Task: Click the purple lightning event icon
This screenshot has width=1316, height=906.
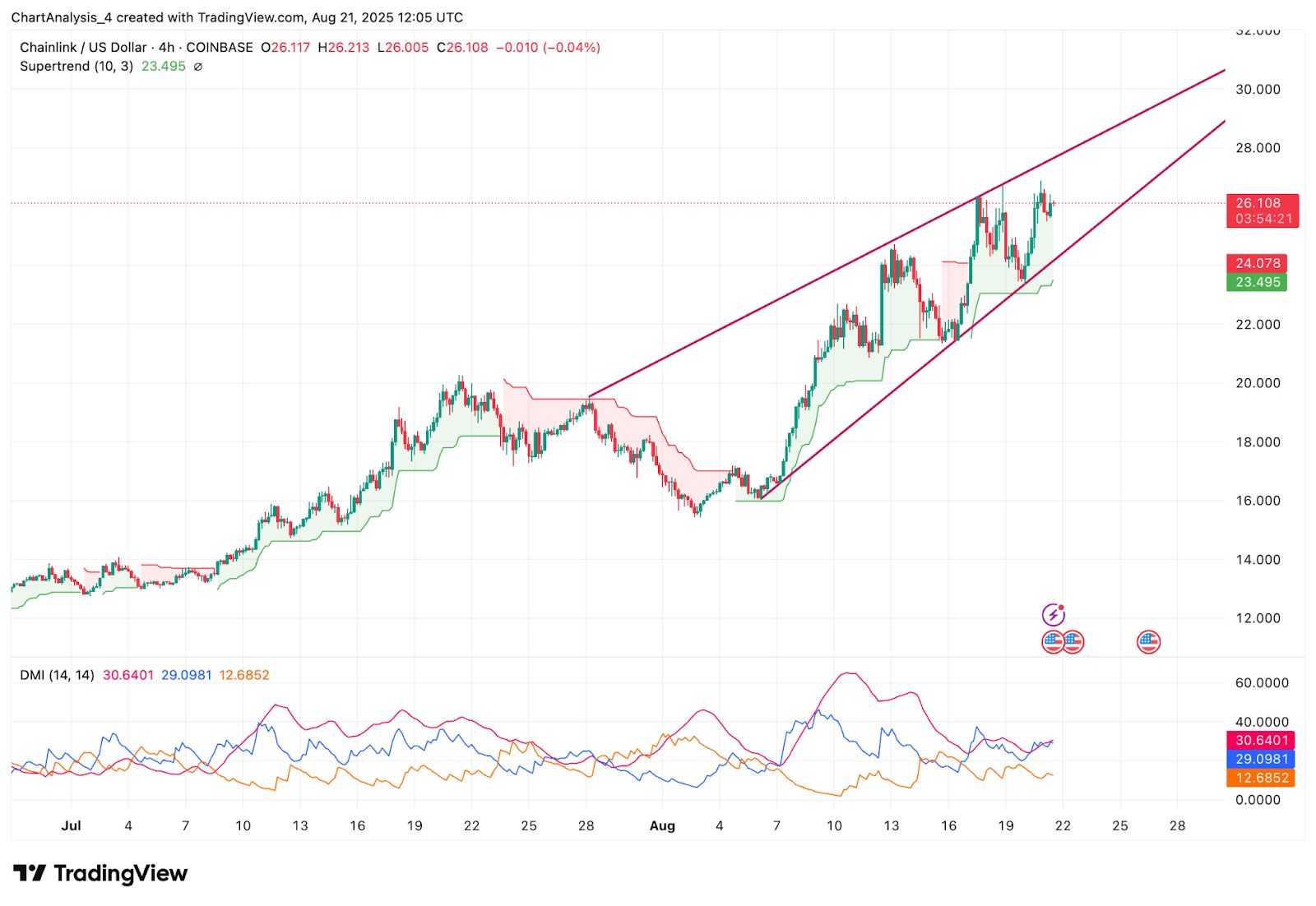Action: 1054,614
